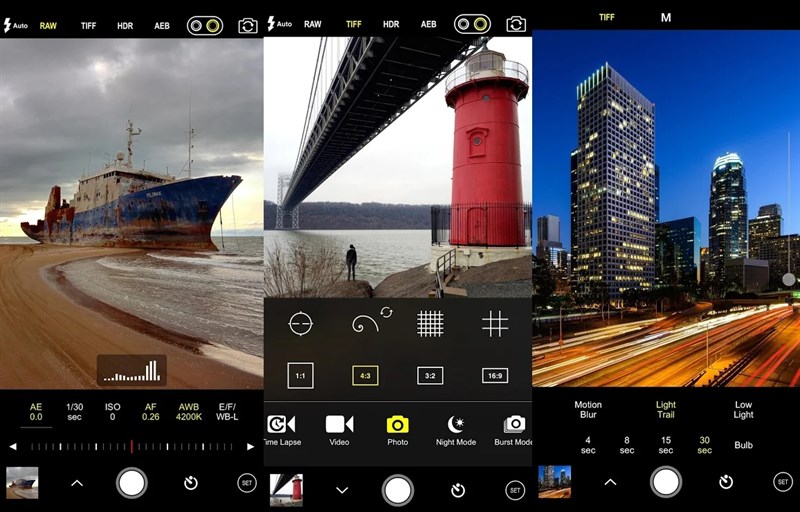Select Light Trail mode
The height and width of the screenshot is (512, 800).
pyautogui.click(x=666, y=409)
